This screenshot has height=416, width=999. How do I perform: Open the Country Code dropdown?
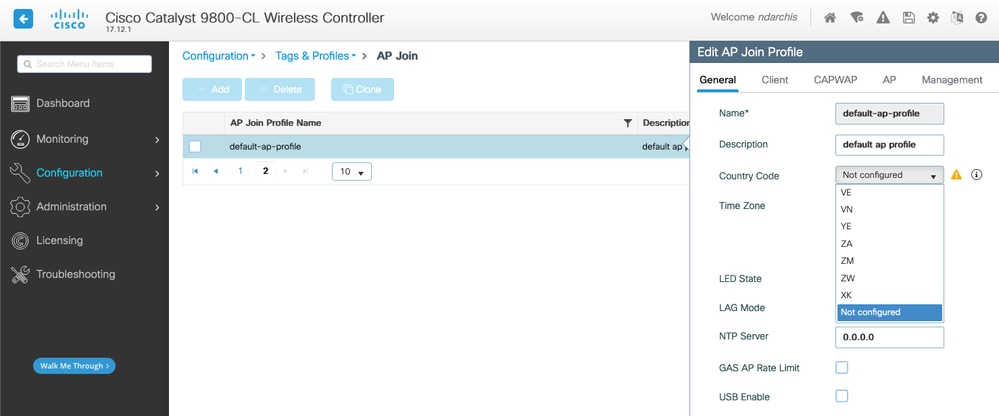pos(889,175)
